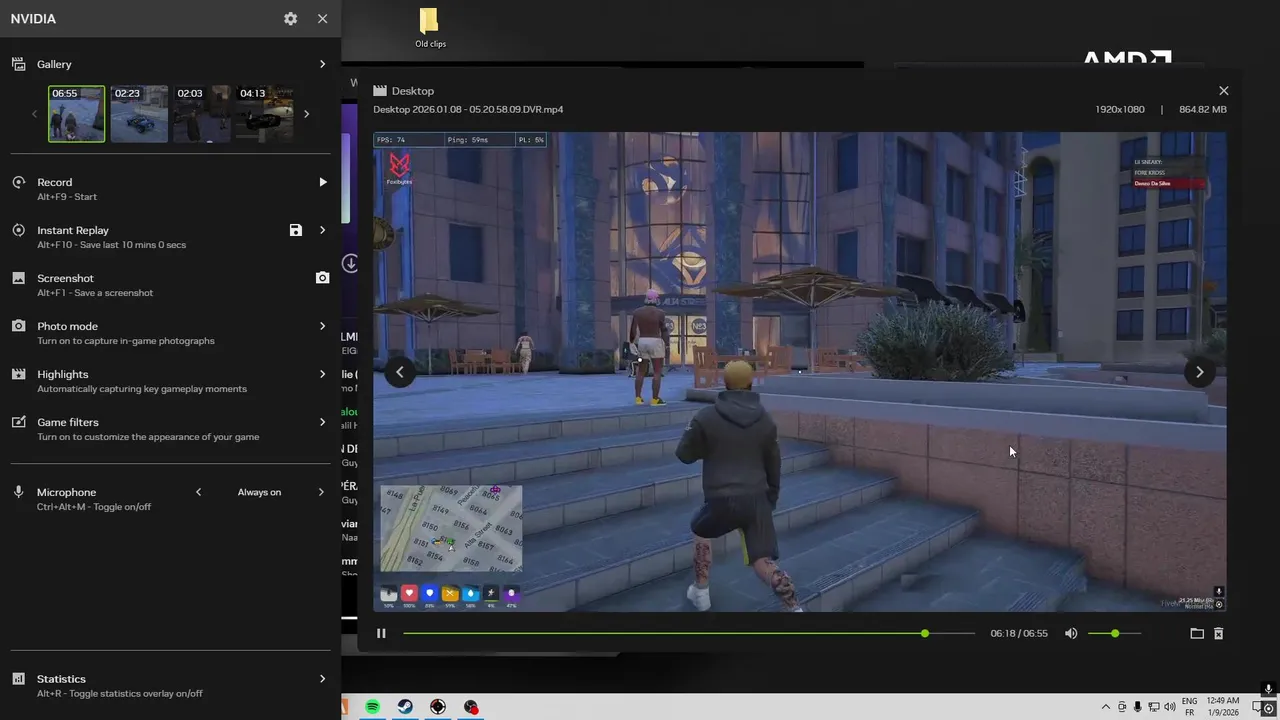1280x720 pixels.
Task: Click the Gallery clapperboard icon
Action: point(18,64)
